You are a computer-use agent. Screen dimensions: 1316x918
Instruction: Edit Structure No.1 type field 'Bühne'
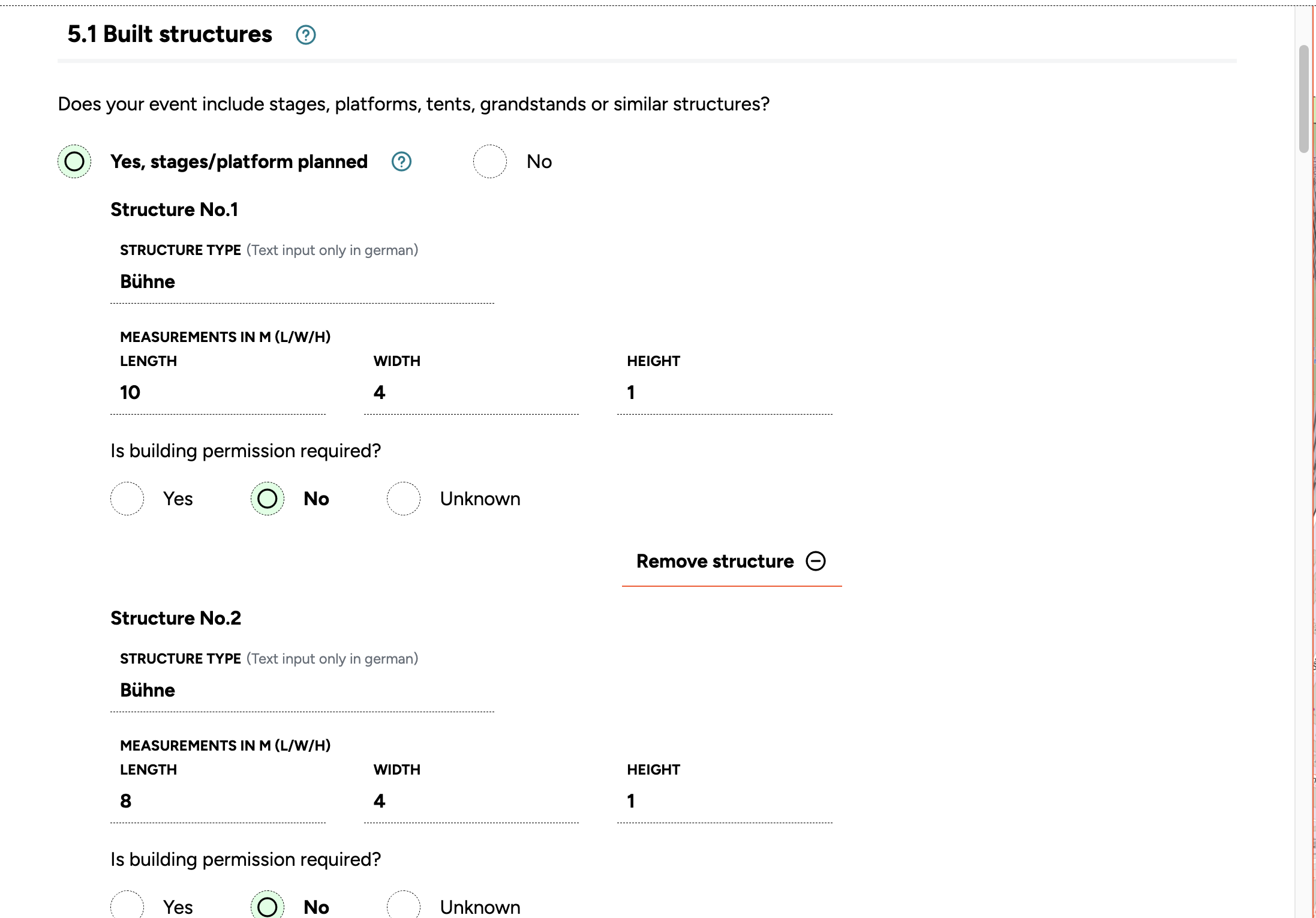[x=302, y=282]
